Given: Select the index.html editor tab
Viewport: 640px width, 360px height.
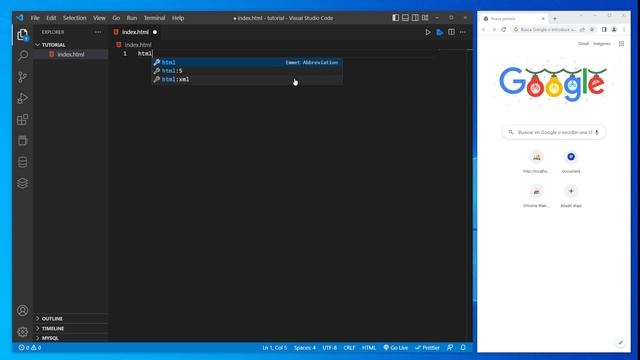Looking at the screenshot, I should click(x=135, y=32).
